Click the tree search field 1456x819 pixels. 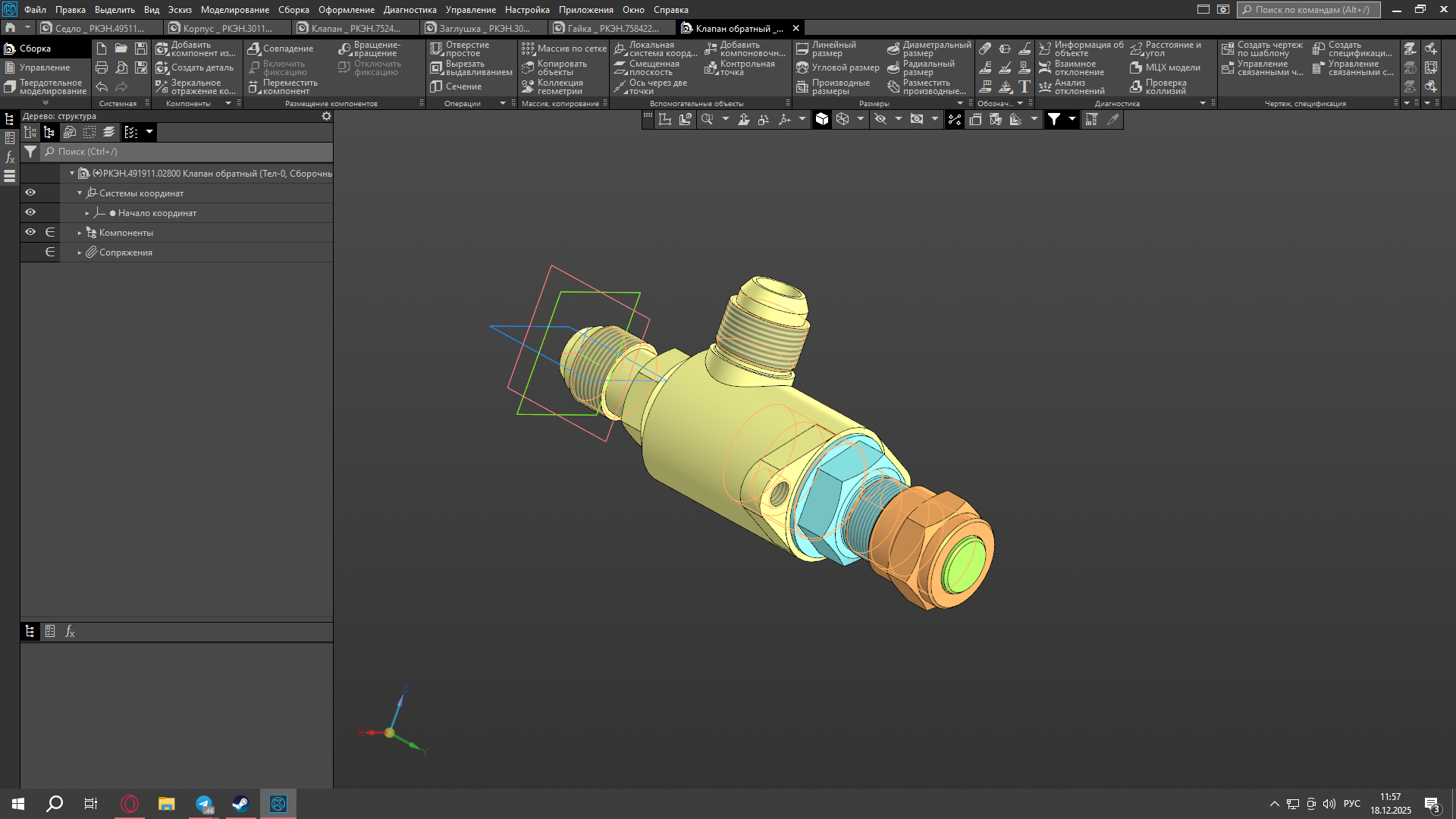187,152
